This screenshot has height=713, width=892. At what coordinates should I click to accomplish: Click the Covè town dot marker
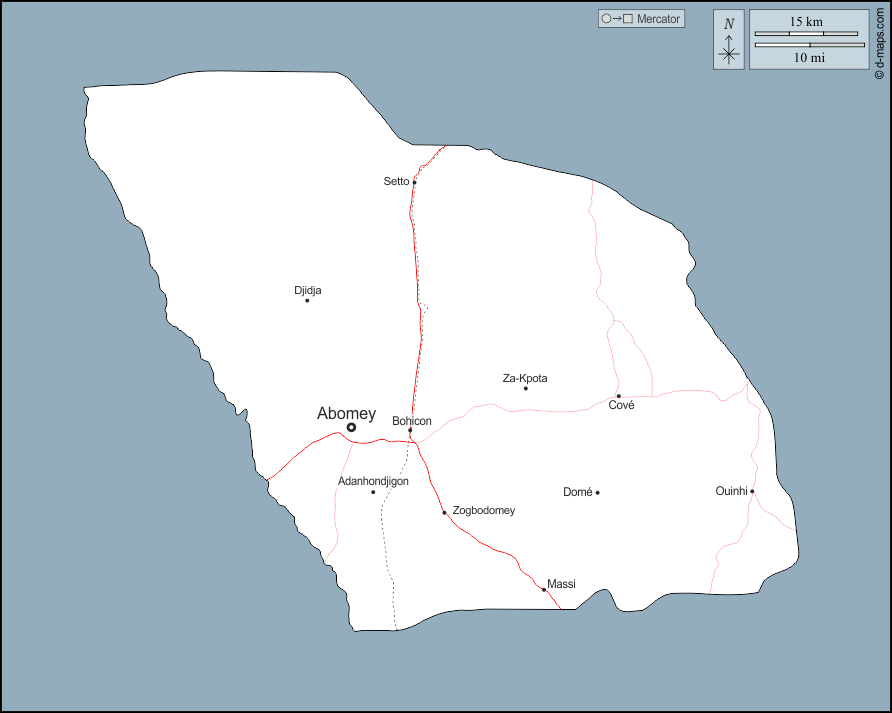point(618,396)
